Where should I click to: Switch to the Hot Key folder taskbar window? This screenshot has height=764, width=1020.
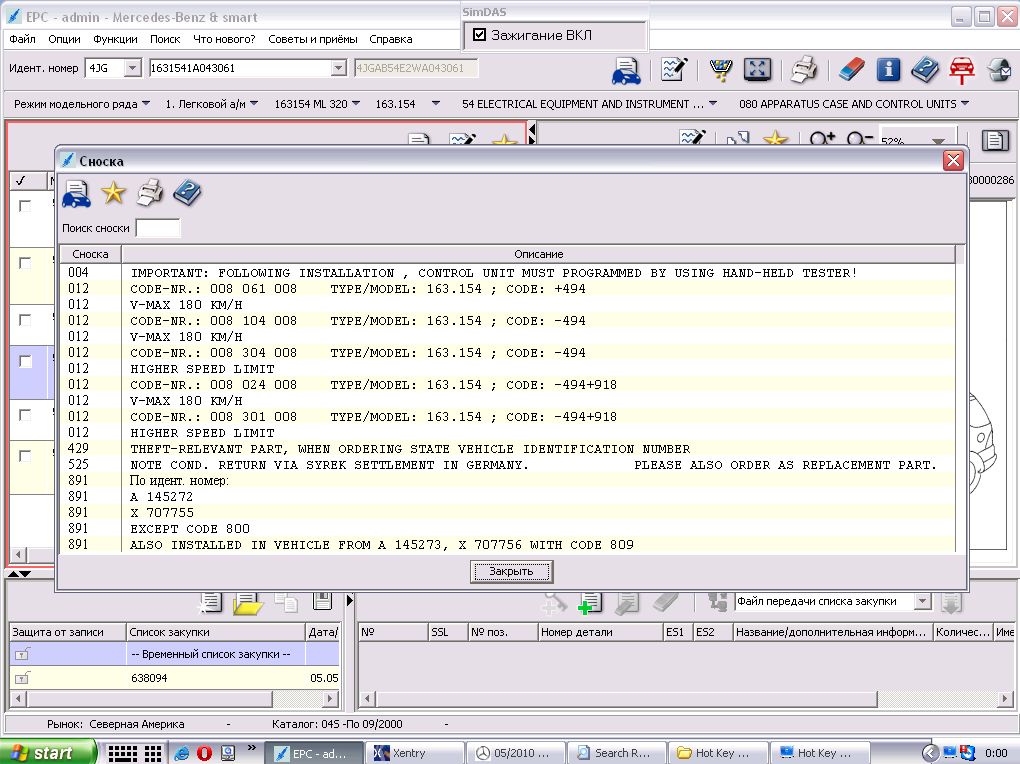718,753
